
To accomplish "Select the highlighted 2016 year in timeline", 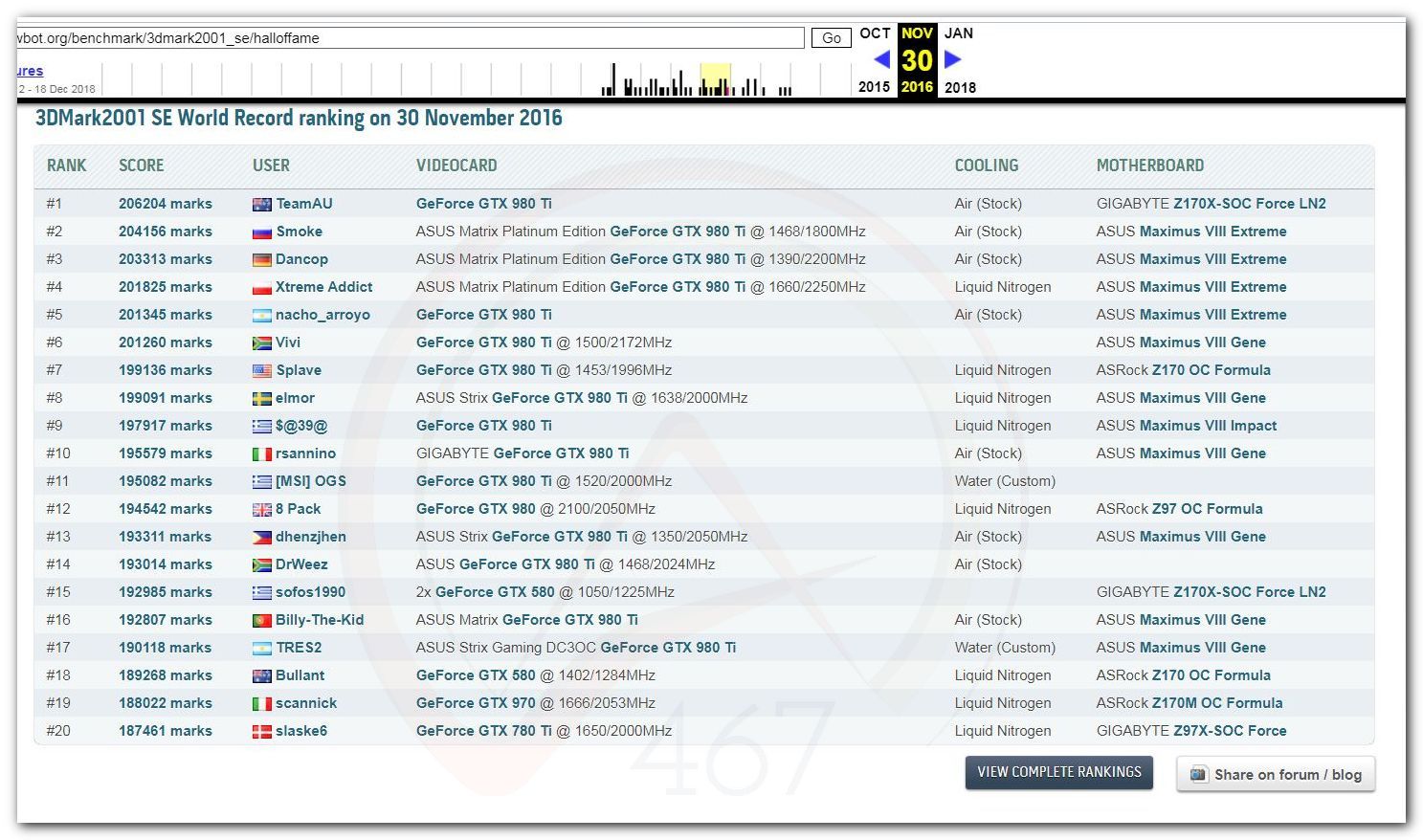I will pyautogui.click(x=917, y=87).
